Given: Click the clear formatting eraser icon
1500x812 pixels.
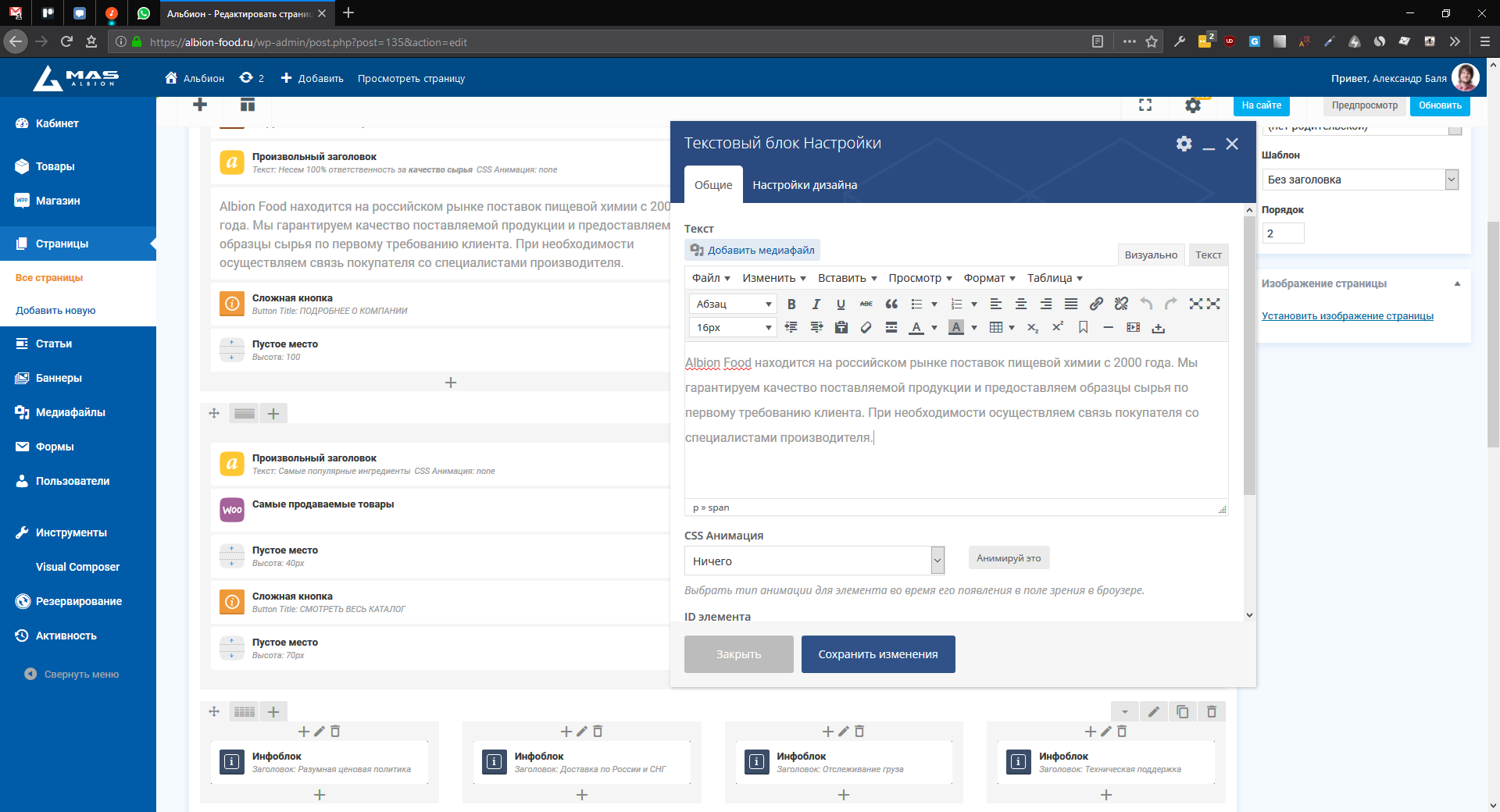Looking at the screenshot, I should click(866, 328).
